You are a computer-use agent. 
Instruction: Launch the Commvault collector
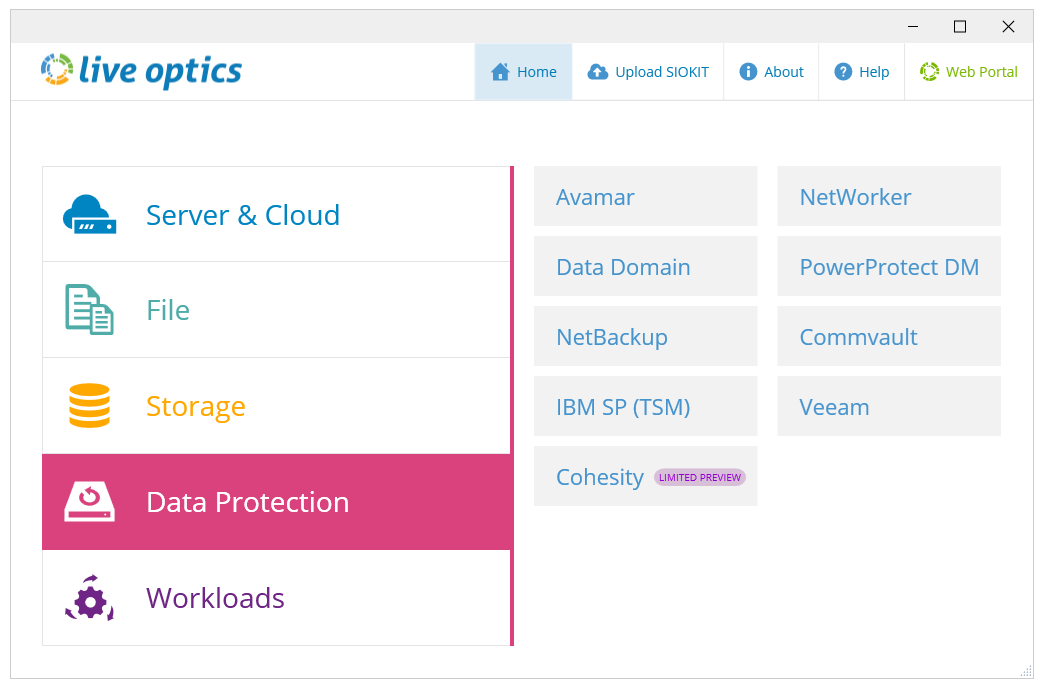click(x=889, y=336)
